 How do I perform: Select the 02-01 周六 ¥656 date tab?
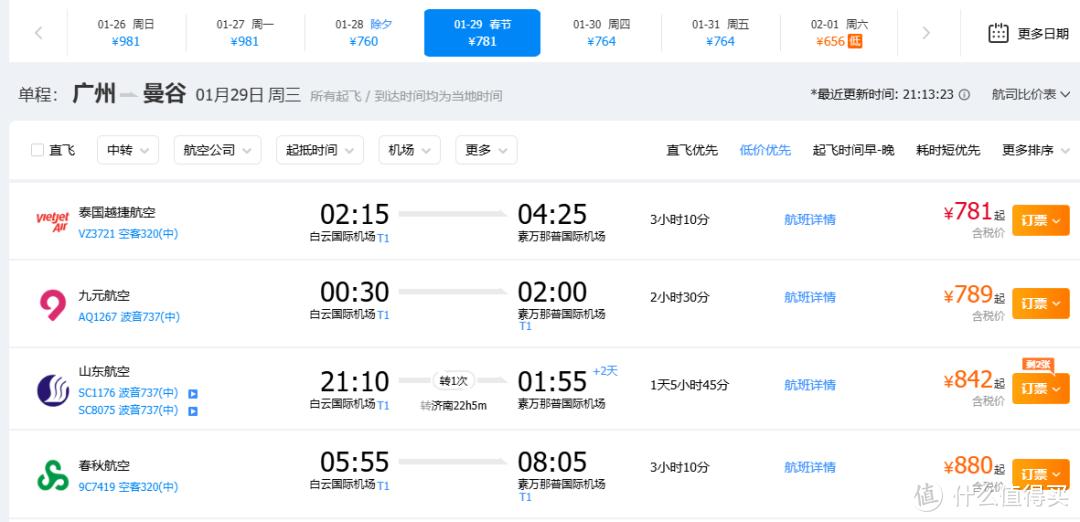(x=838, y=33)
